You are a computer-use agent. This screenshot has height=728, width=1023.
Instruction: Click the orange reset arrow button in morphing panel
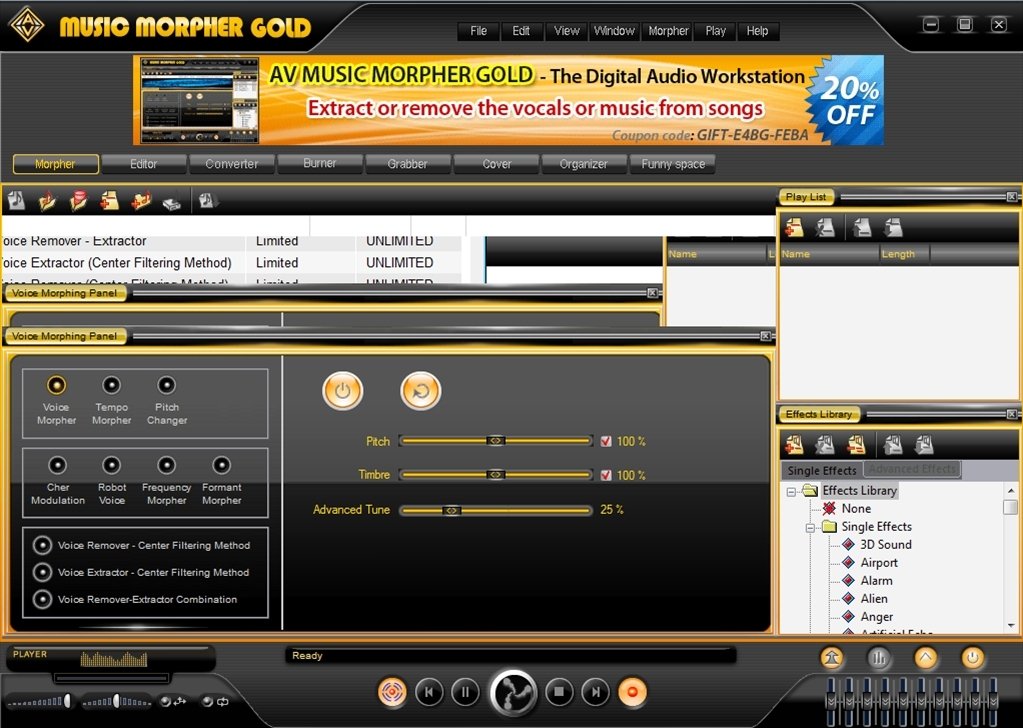point(421,391)
